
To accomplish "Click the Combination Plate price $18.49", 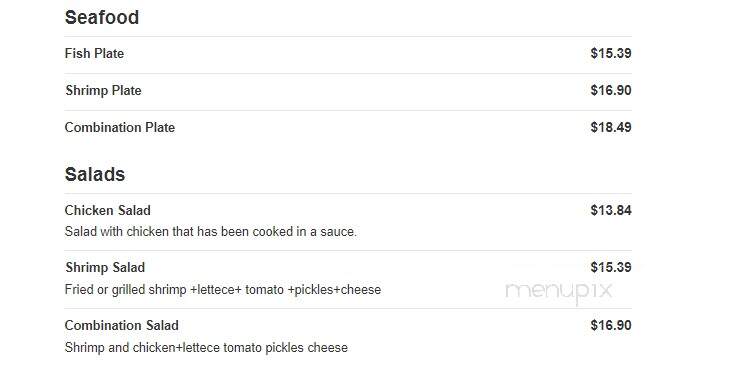I will pyautogui.click(x=611, y=127).
